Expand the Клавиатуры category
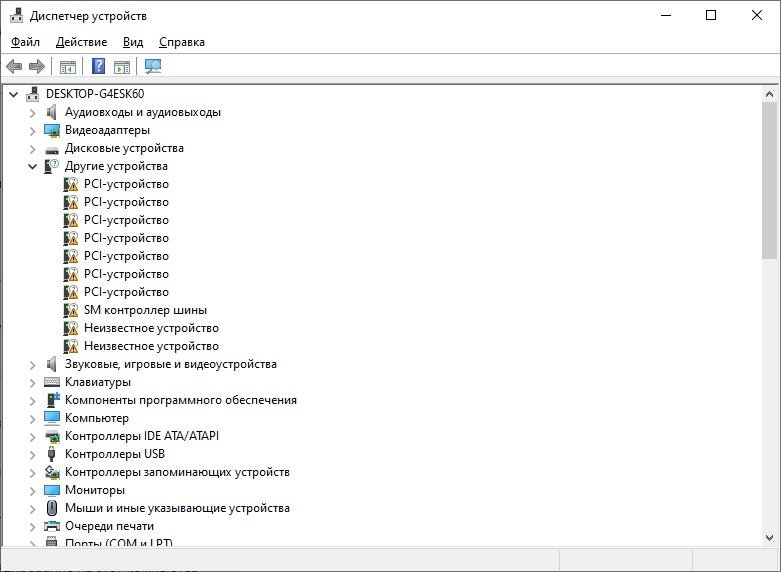Image resolution: width=781 pixels, height=572 pixels. (x=32, y=383)
